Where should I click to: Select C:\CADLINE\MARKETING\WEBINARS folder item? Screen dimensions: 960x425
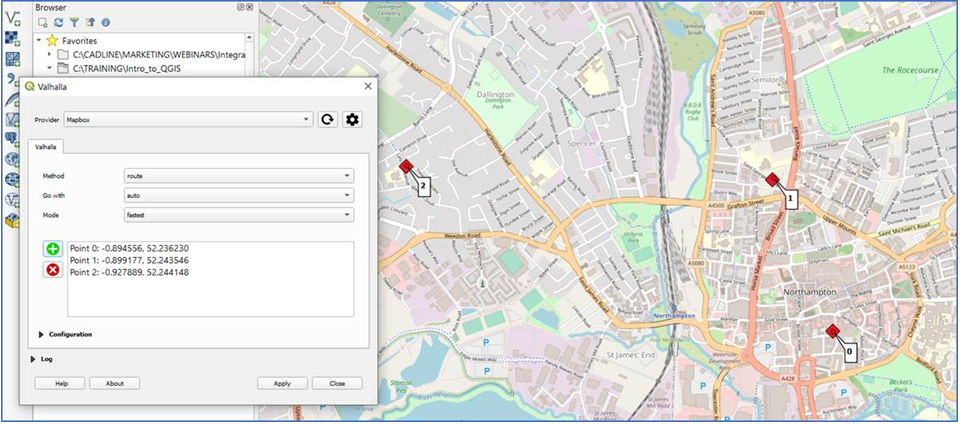click(159, 55)
